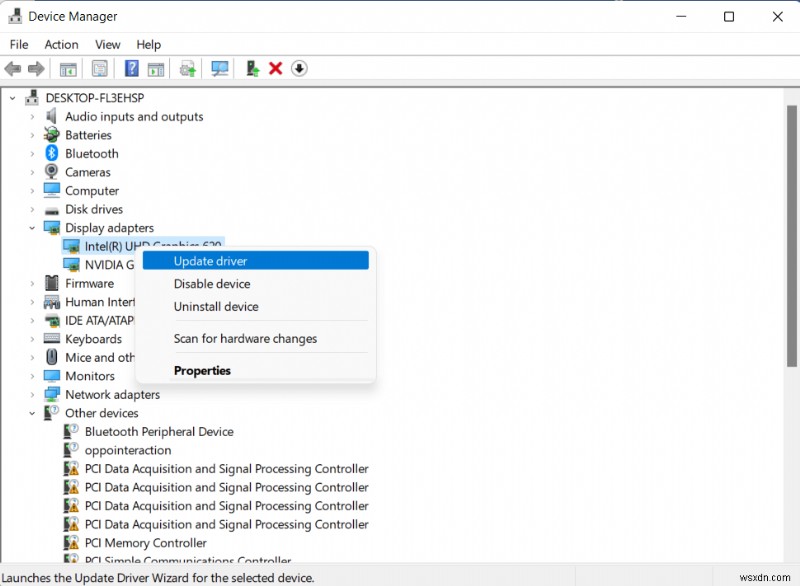
Task: Click the Back navigation arrow
Action: pyautogui.click(x=13, y=68)
